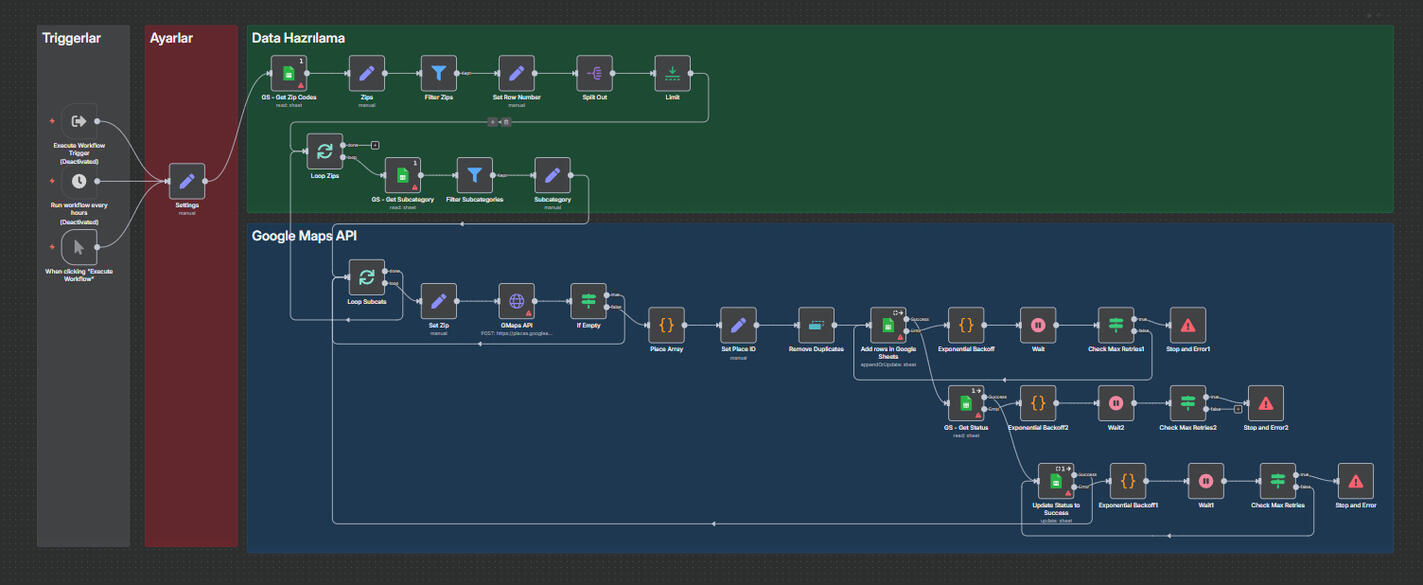The width and height of the screenshot is (1423, 585).
Task: Open the Settings pencil node
Action: click(x=187, y=182)
